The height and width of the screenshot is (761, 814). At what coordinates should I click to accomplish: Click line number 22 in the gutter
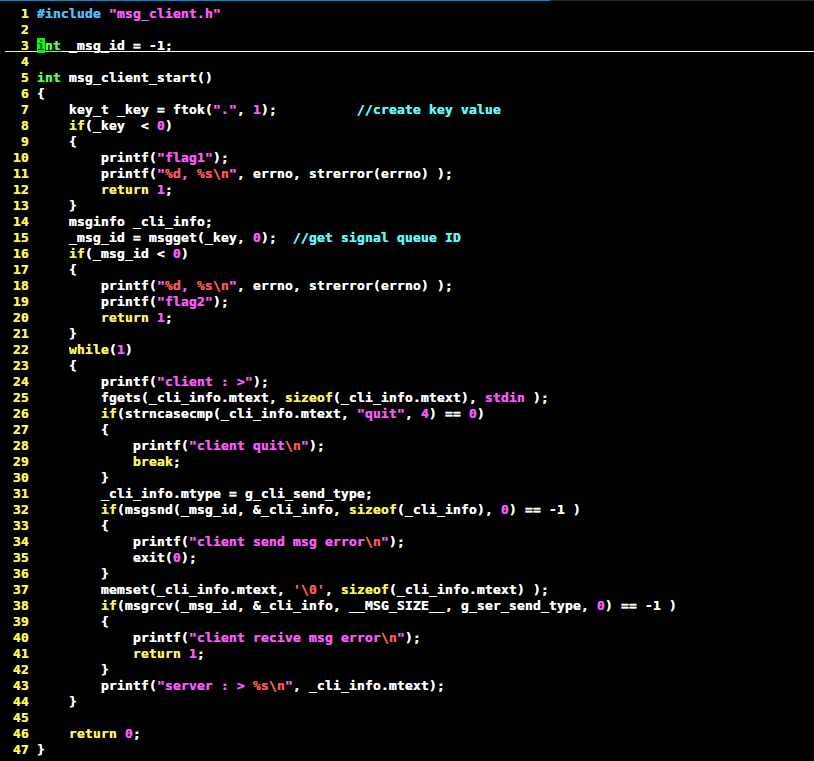[21, 350]
